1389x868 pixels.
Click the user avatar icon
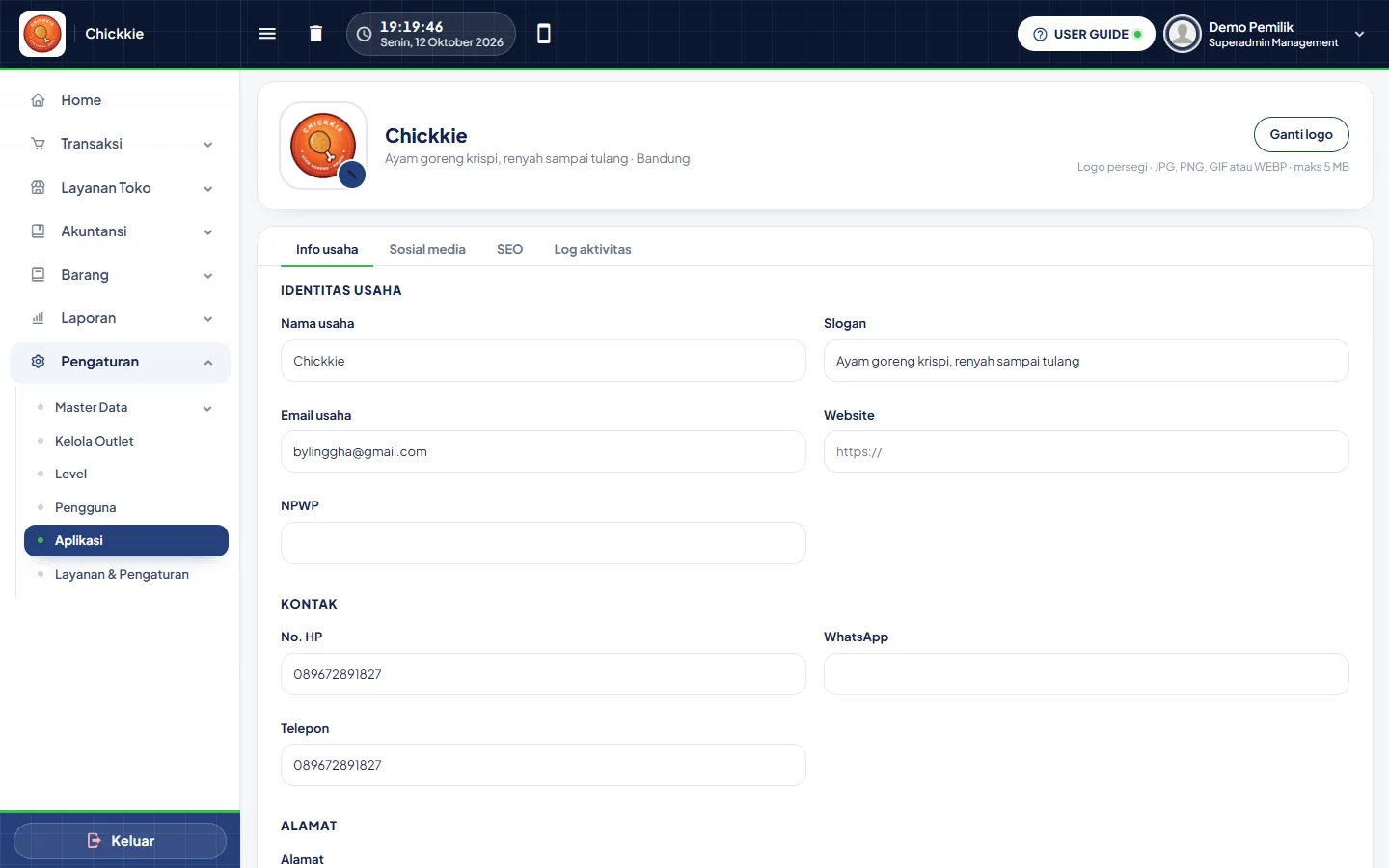(1182, 34)
